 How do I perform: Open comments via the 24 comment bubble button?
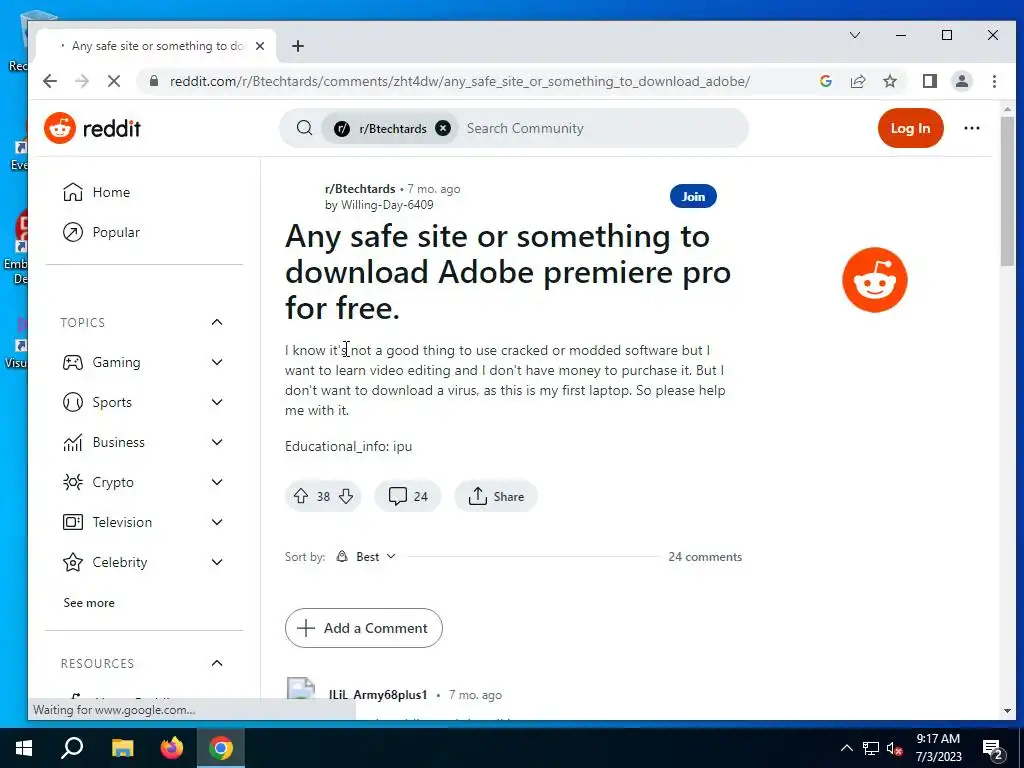tap(408, 496)
